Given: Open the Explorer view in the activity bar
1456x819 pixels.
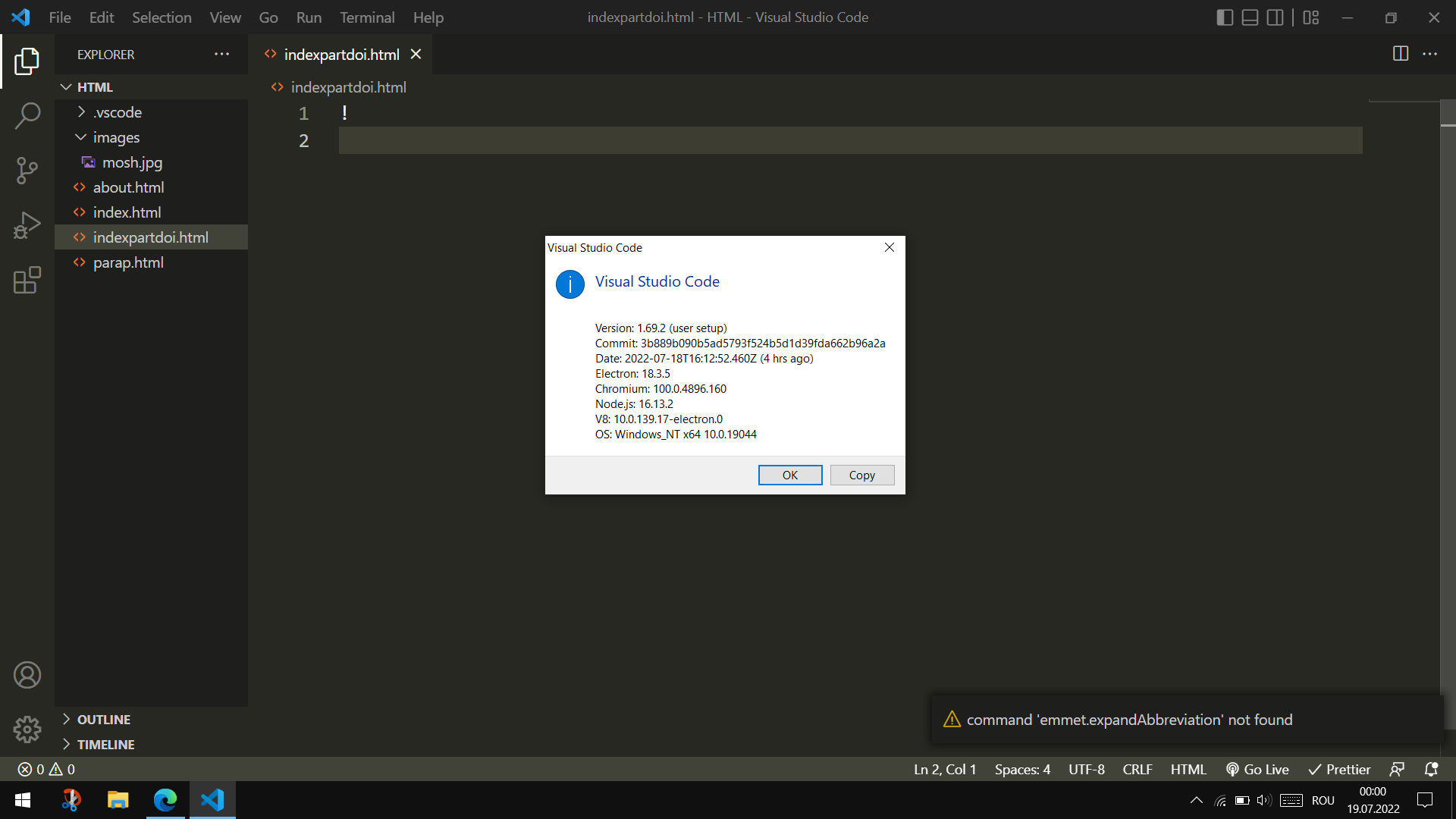Looking at the screenshot, I should [x=27, y=61].
